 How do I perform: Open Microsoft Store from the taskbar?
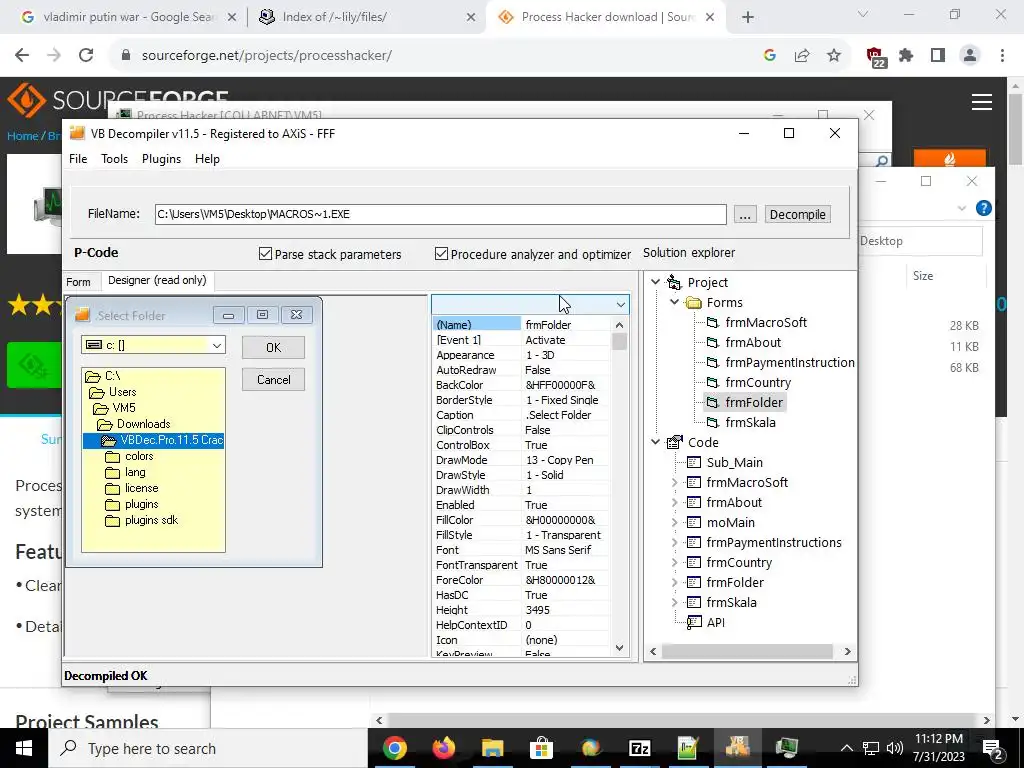pos(541,748)
